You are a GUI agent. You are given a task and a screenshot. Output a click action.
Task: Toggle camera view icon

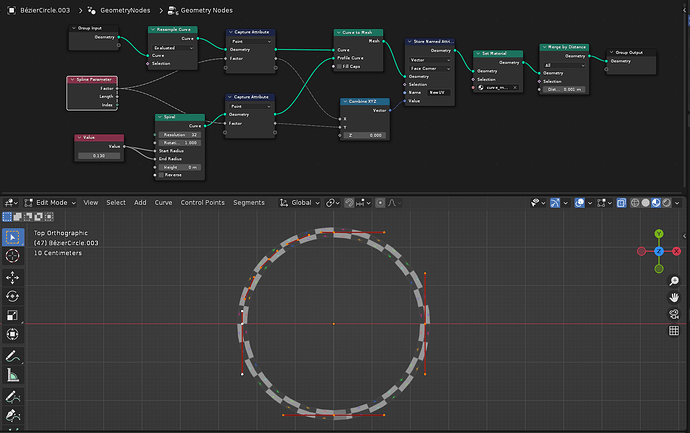point(674,314)
